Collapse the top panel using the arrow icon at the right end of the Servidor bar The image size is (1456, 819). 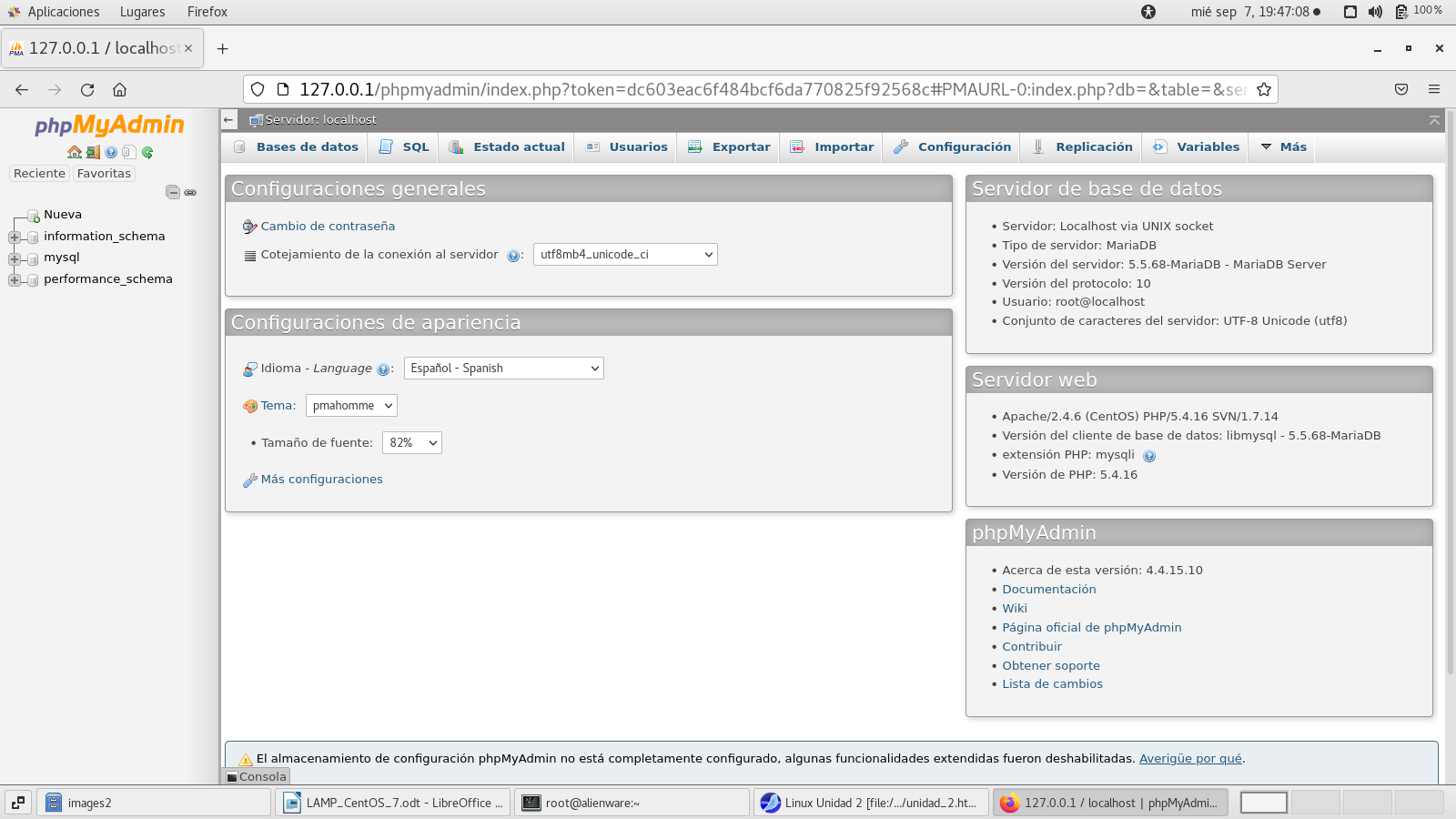(x=1434, y=120)
